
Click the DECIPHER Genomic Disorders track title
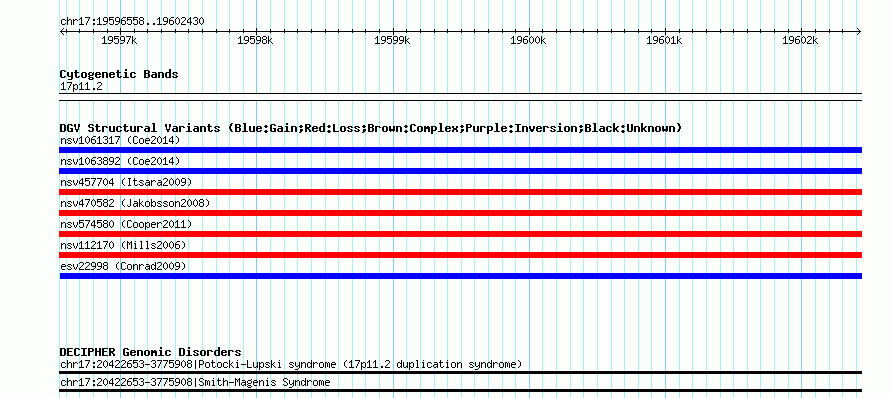point(150,353)
